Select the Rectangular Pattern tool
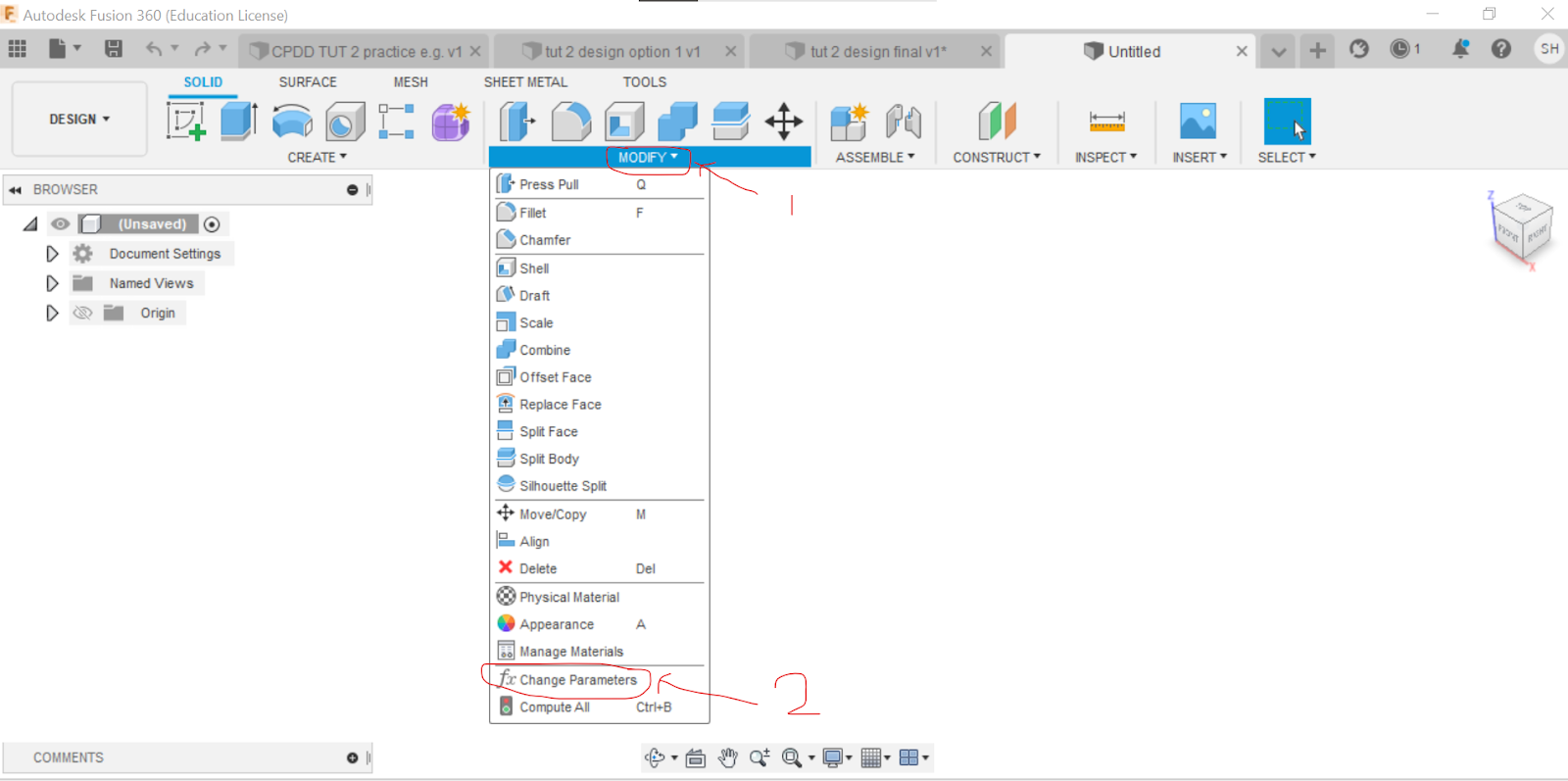The width and height of the screenshot is (1568, 781). tap(397, 122)
